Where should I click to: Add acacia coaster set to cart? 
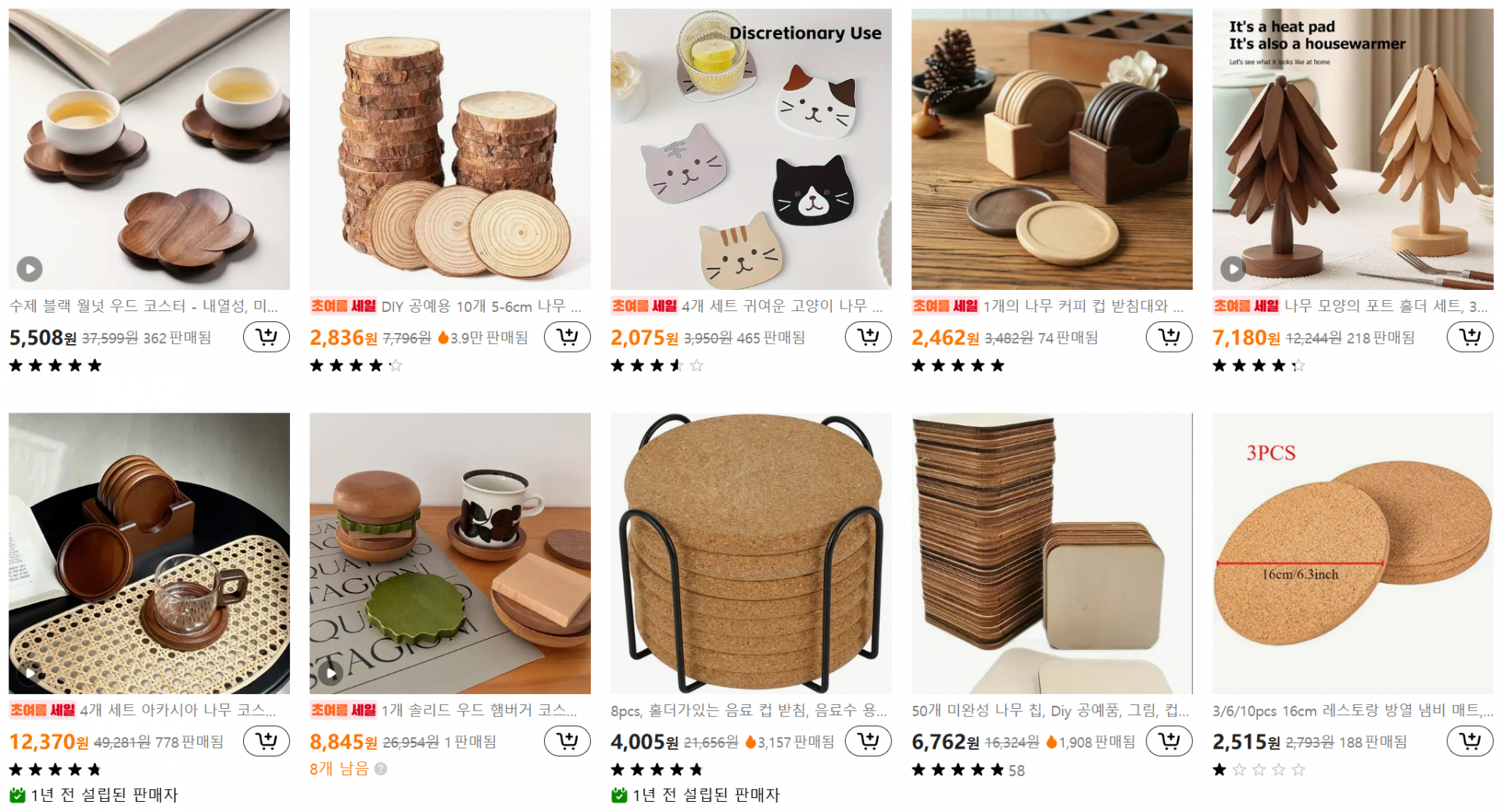pos(267,741)
